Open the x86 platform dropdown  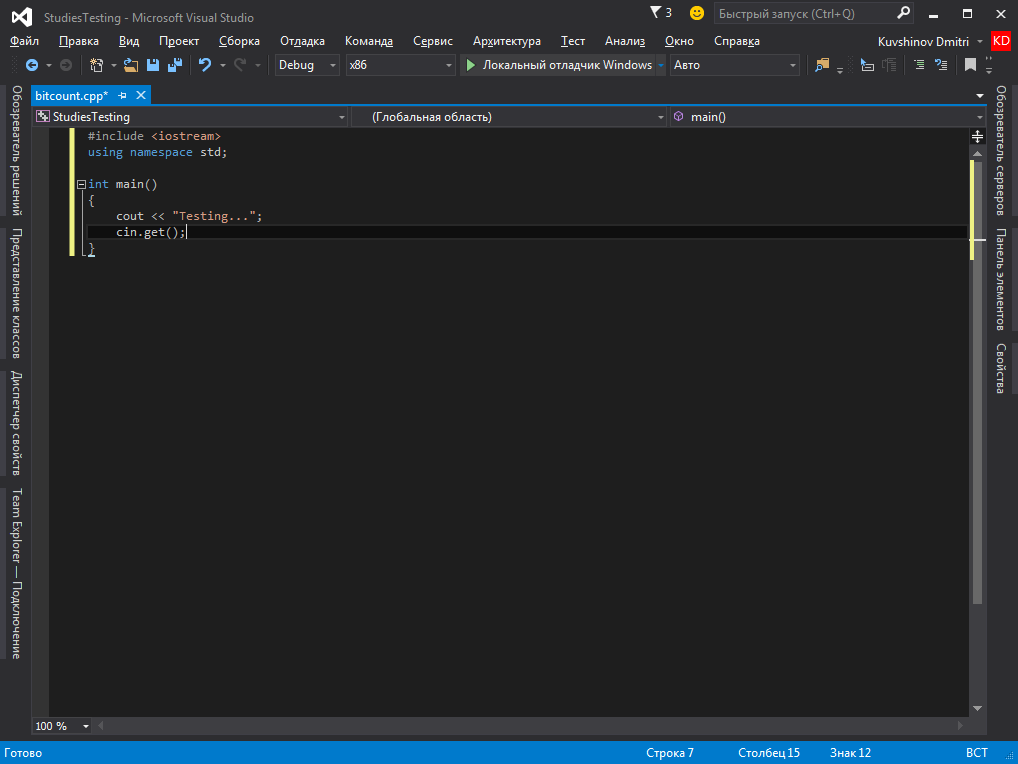click(400, 65)
